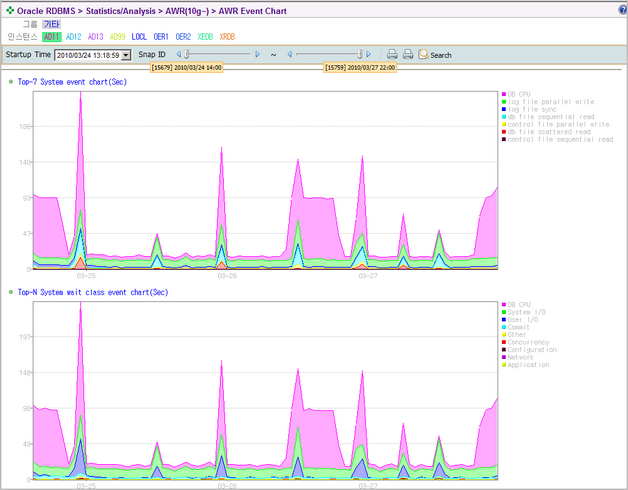The width and height of the screenshot is (628, 490).
Task: Click the second printer icon
Action: 408,54
